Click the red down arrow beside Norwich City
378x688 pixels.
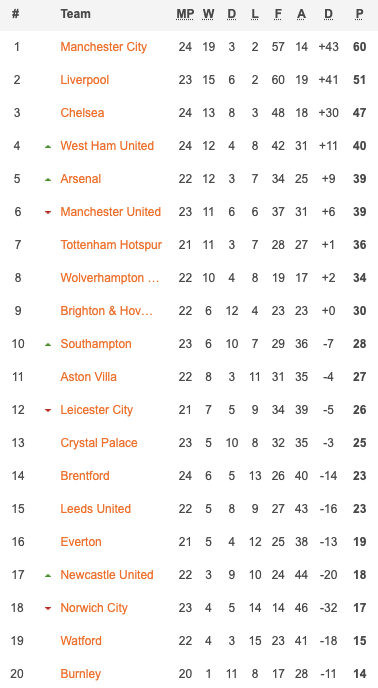point(48,609)
